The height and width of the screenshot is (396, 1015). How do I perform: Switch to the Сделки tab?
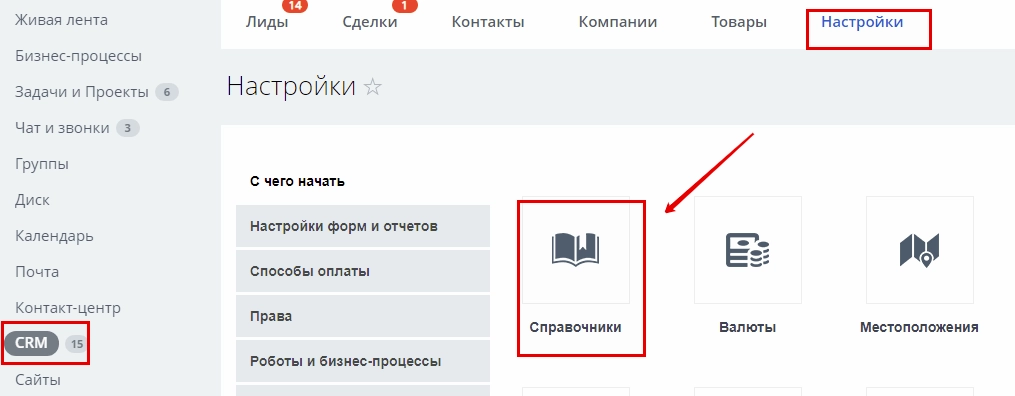click(370, 22)
